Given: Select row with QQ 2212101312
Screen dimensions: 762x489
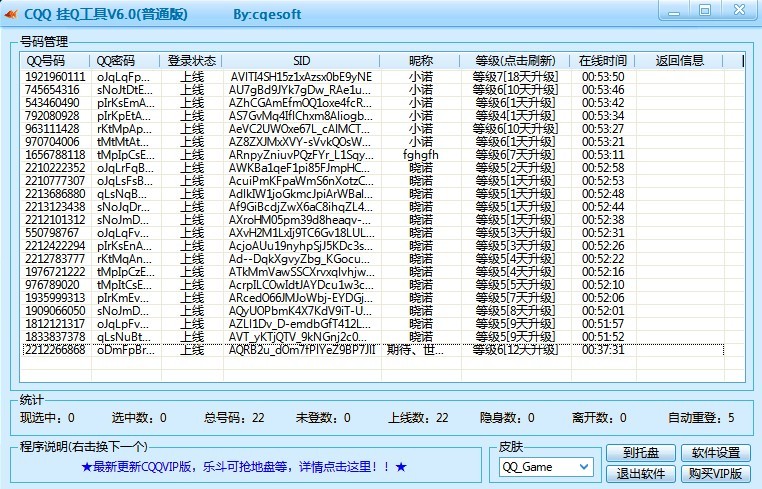Looking at the screenshot, I should [x=373, y=220].
